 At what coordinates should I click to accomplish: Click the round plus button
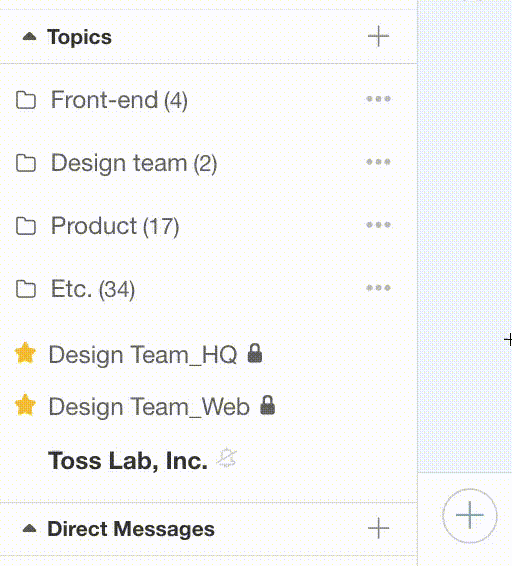(469, 515)
